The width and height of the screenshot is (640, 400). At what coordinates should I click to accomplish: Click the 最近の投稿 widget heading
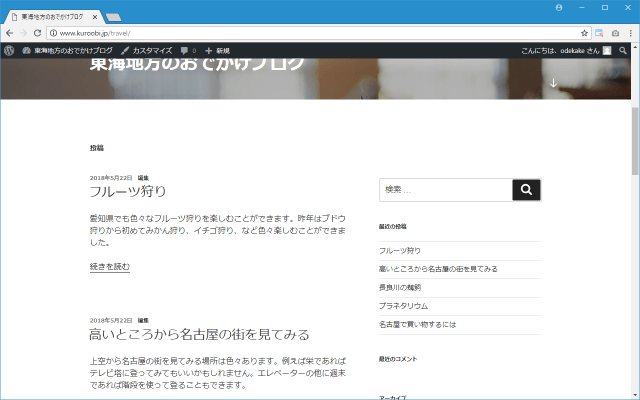392,227
